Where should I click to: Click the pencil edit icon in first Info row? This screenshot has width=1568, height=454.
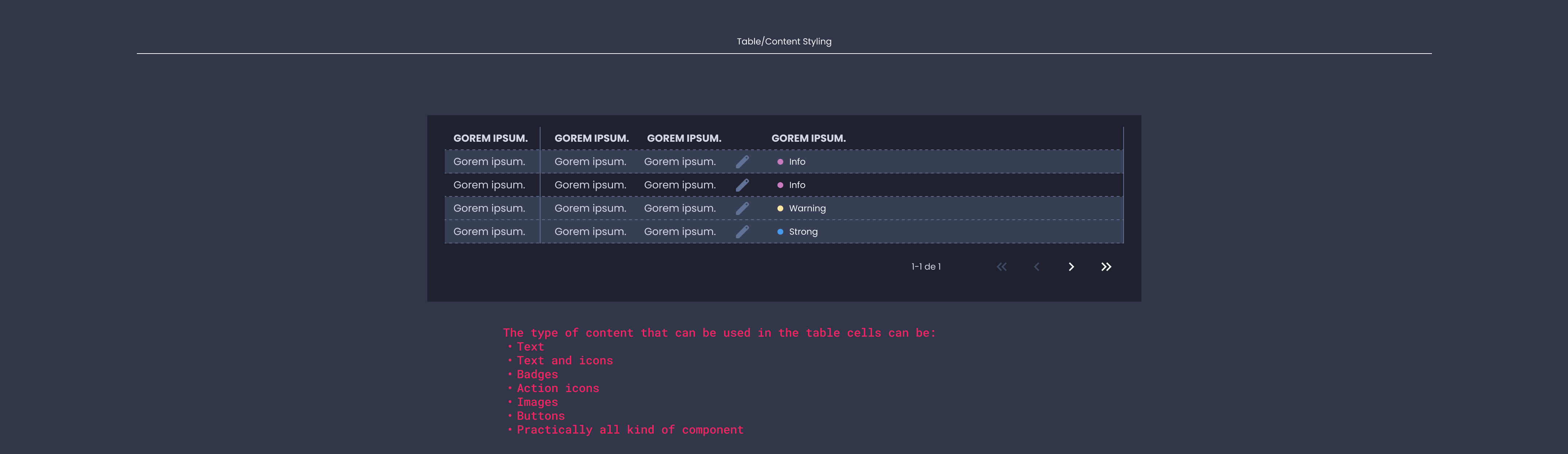click(x=742, y=161)
